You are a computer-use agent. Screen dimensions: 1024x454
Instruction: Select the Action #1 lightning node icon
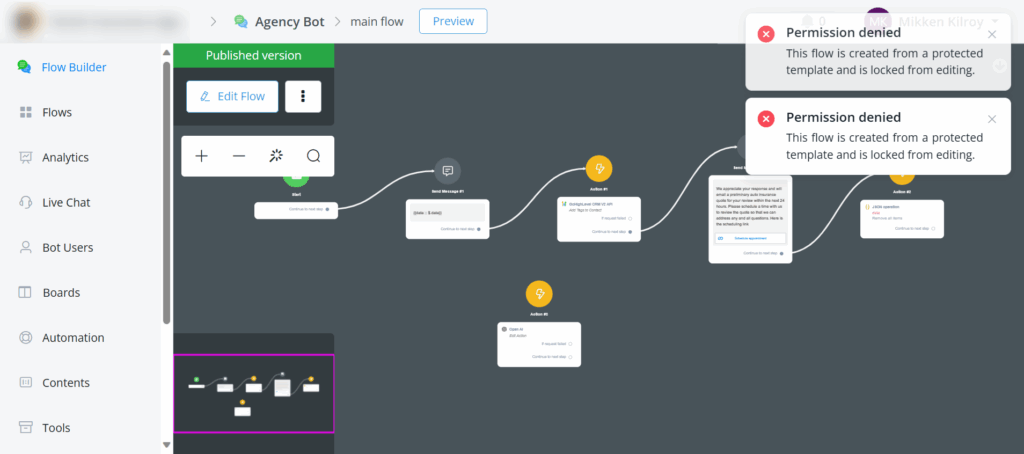coord(598,168)
